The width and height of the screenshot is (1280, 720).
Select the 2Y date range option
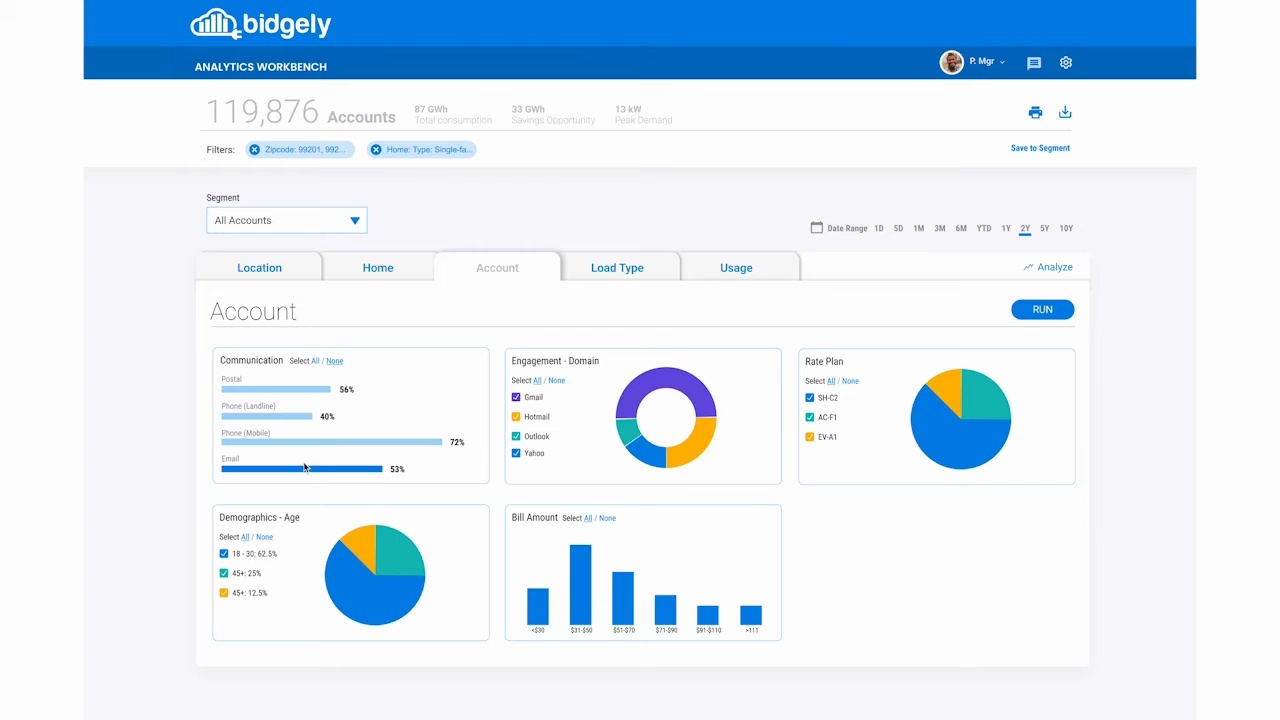click(x=1024, y=228)
